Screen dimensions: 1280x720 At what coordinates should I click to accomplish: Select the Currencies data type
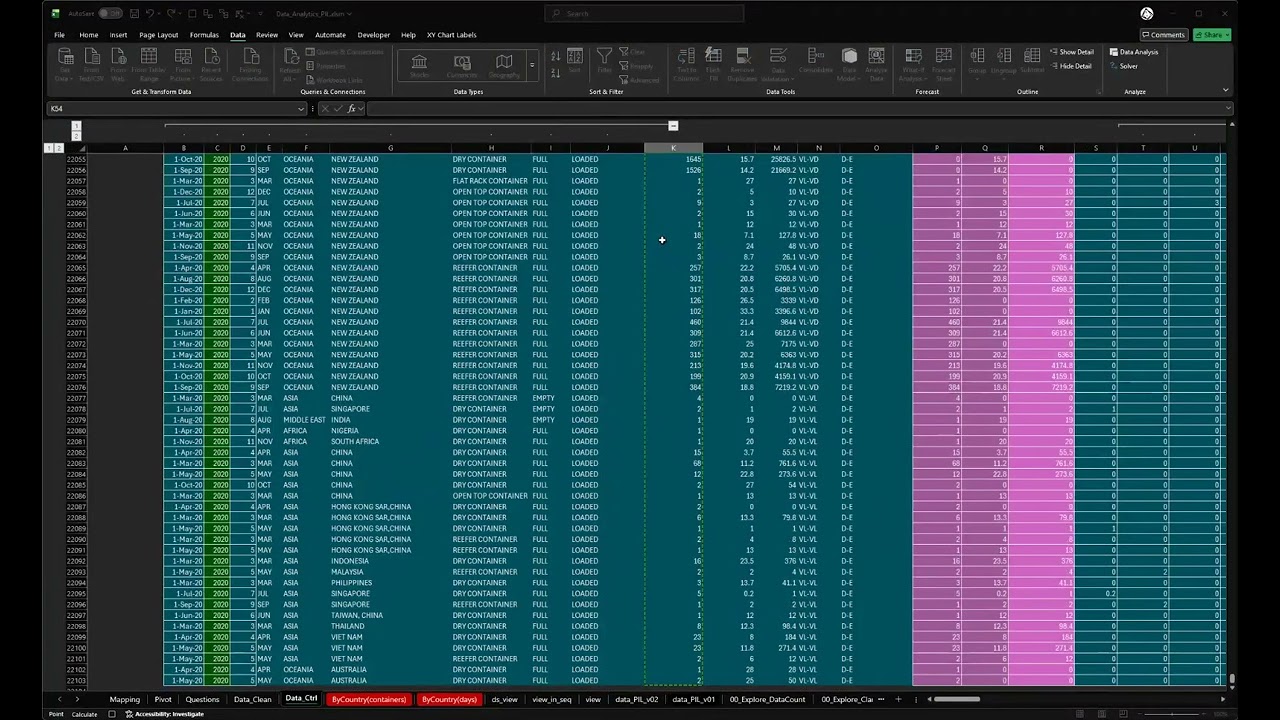coord(462,66)
